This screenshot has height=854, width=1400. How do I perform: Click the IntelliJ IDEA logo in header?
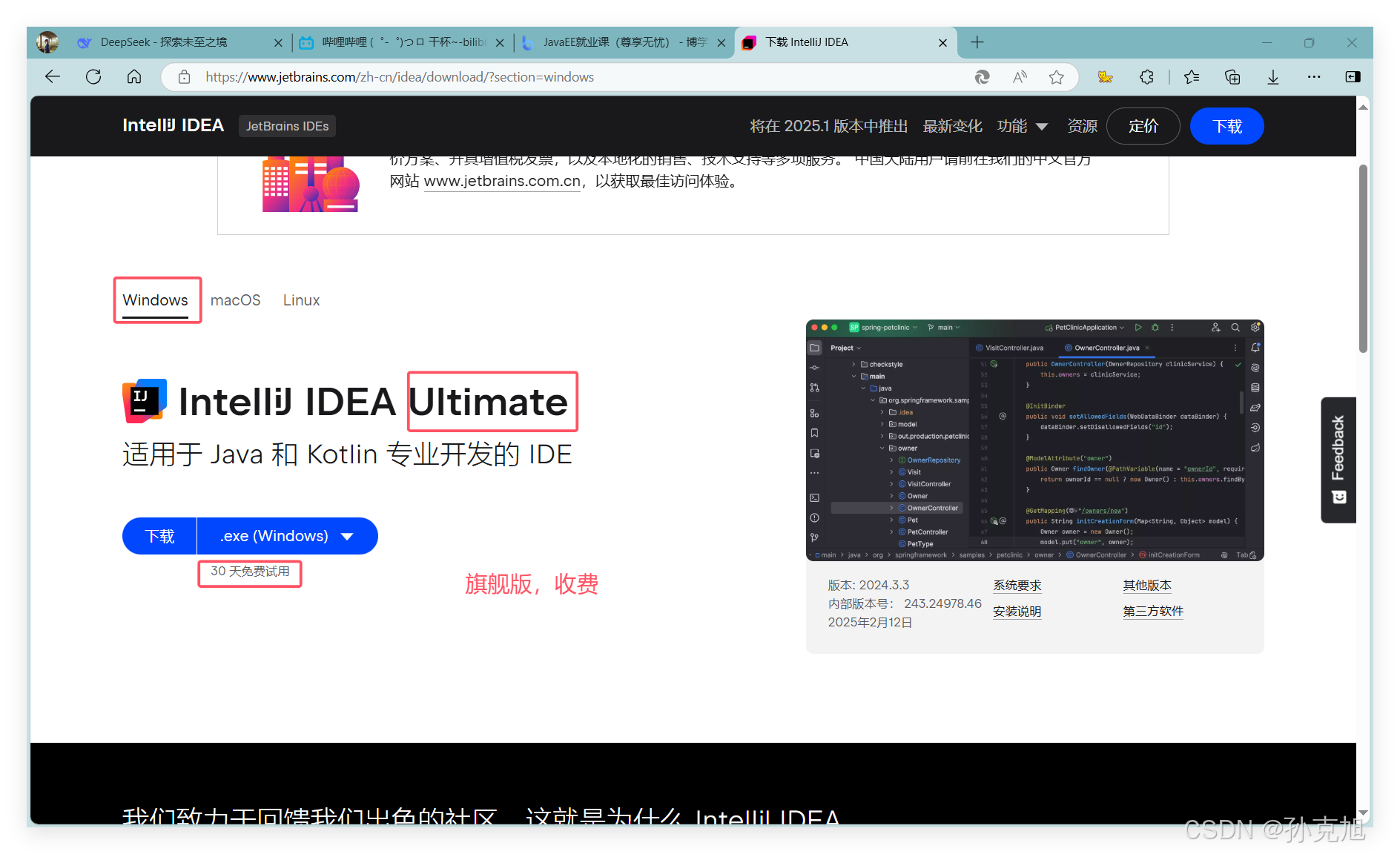point(173,126)
